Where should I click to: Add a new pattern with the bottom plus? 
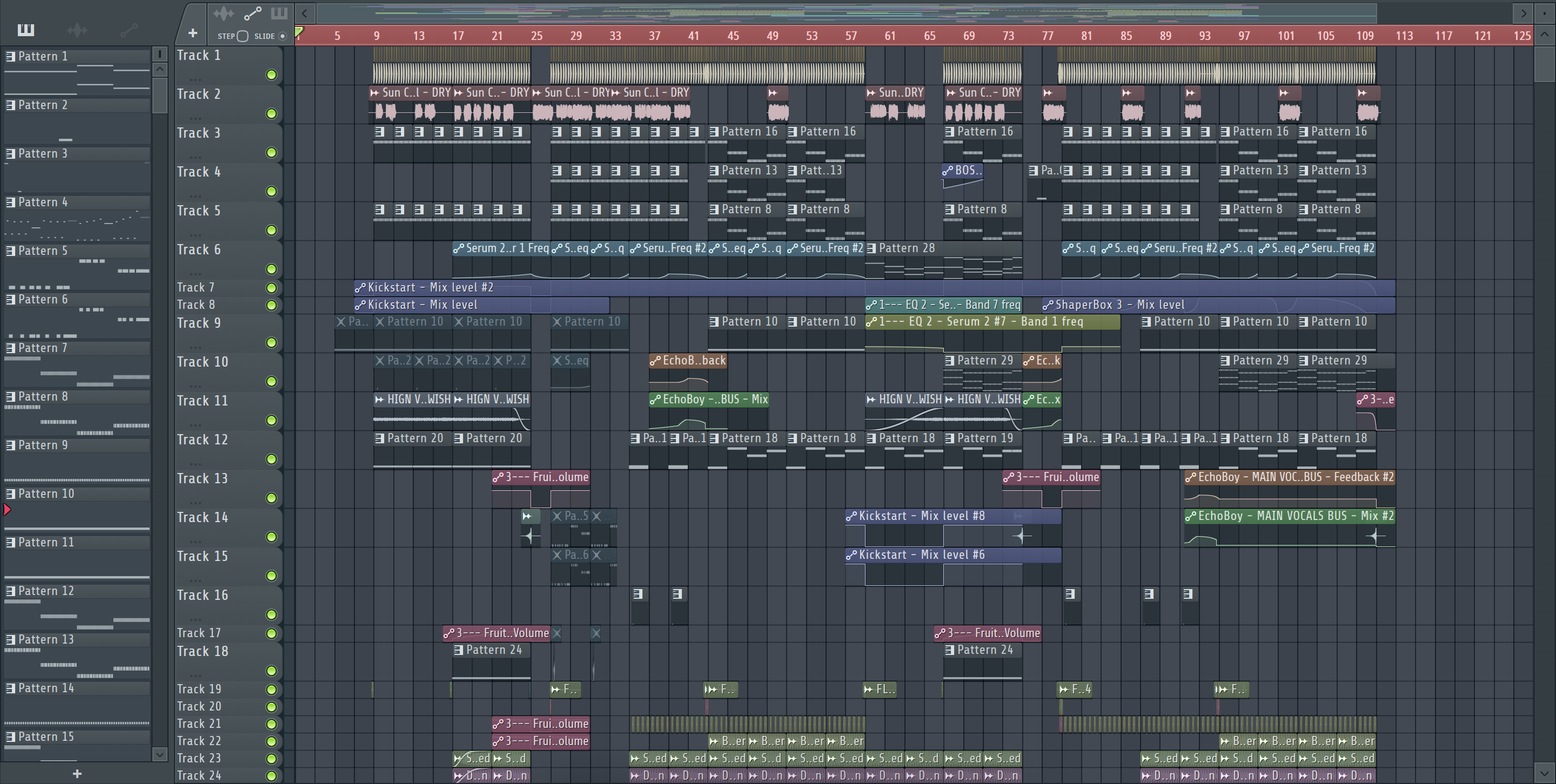pos(77,774)
